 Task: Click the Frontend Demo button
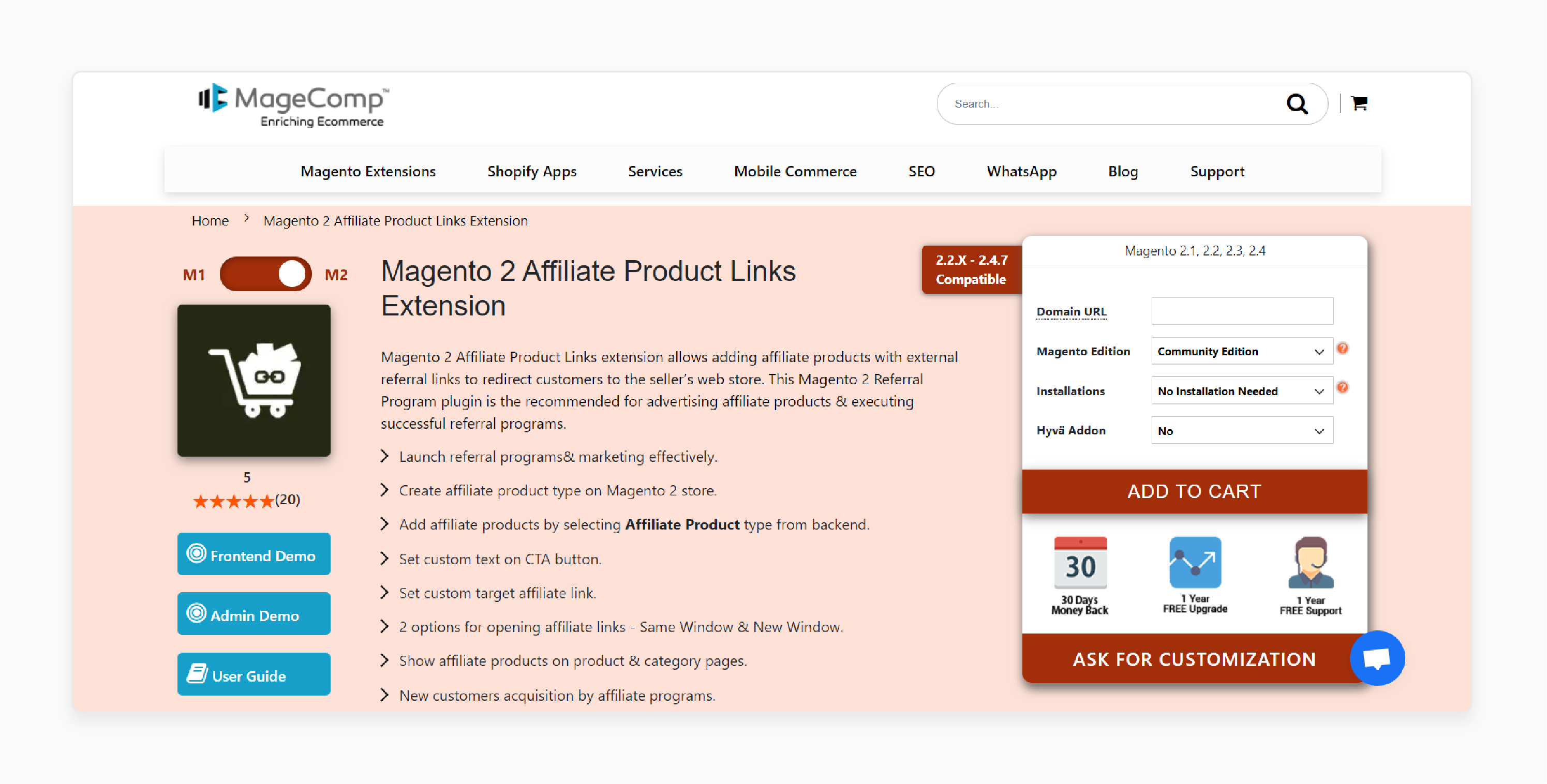tap(254, 553)
